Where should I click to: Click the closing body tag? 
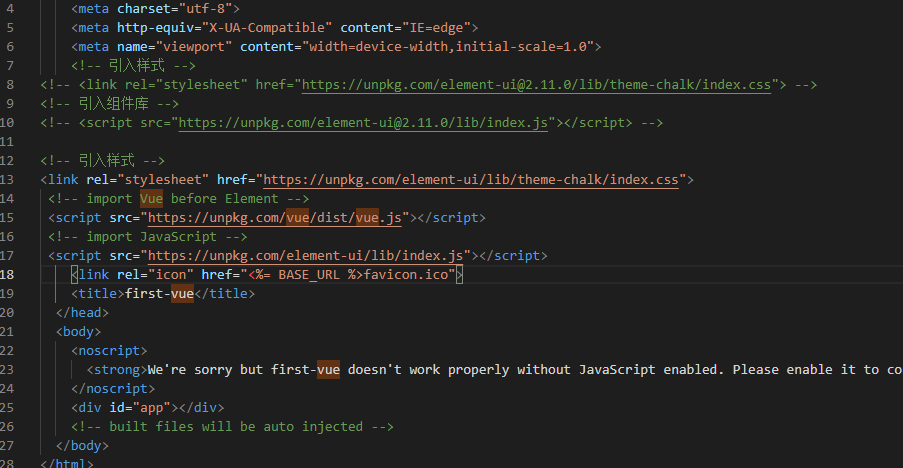click(x=82, y=446)
